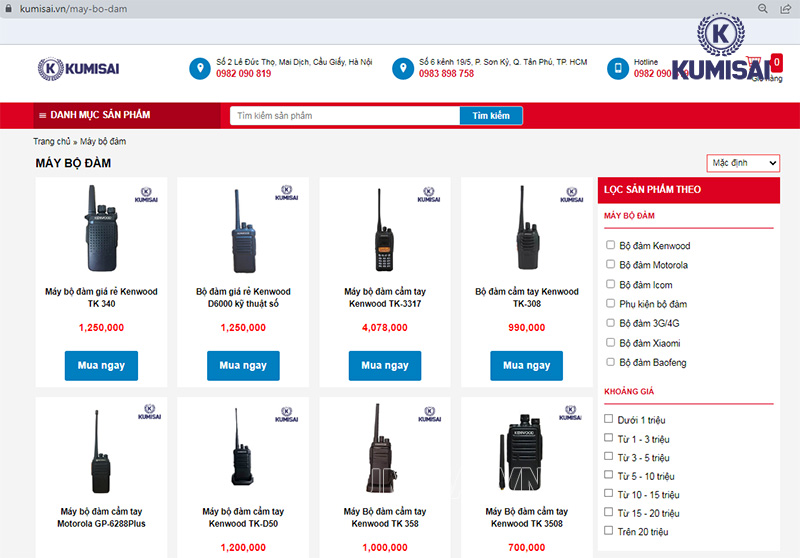The image size is (800, 558).
Task: Click Mua ngay for Kenwood TK-3317
Action: pos(385,365)
